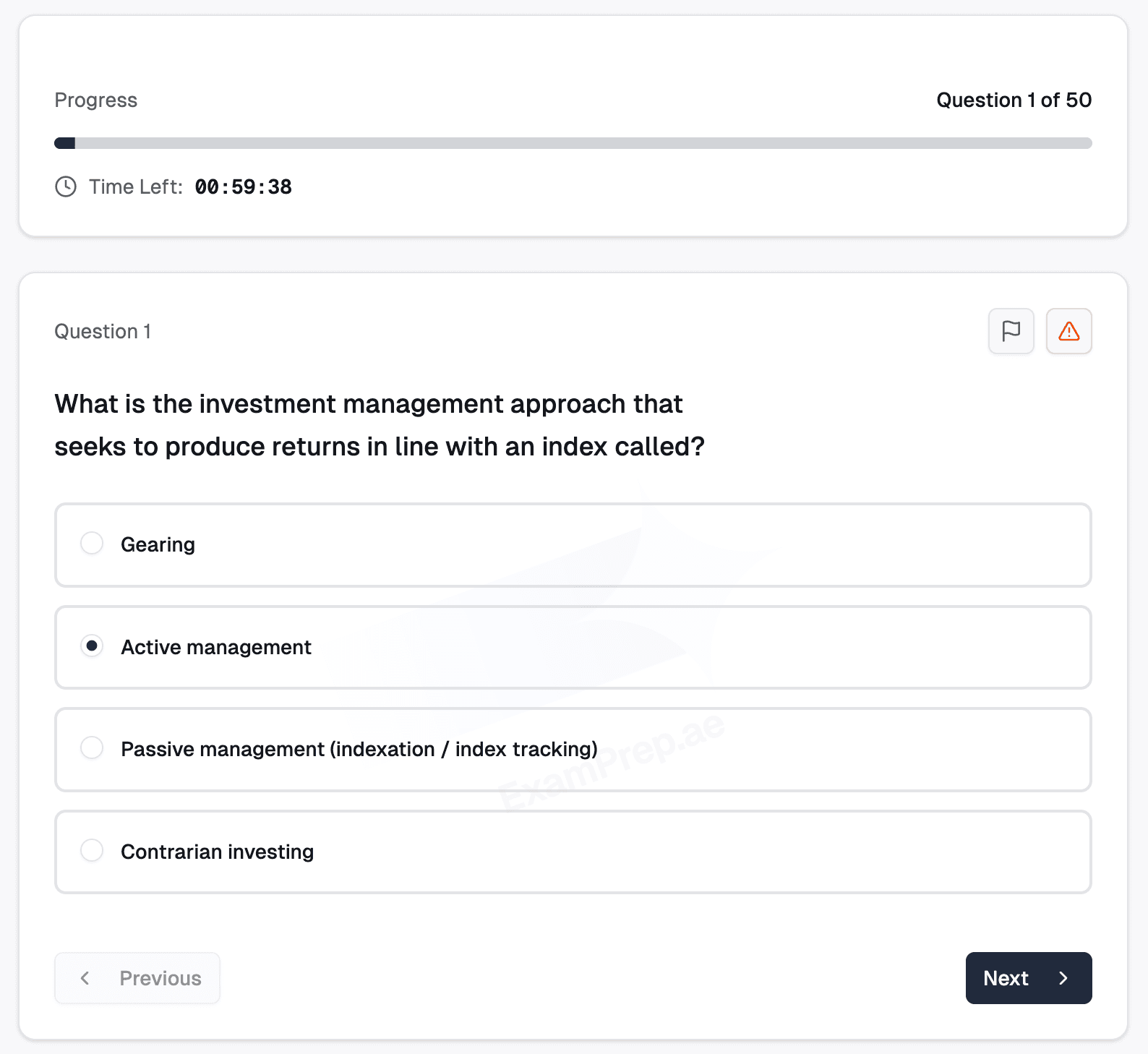
Task: Go to the Next question
Action: click(x=1029, y=978)
